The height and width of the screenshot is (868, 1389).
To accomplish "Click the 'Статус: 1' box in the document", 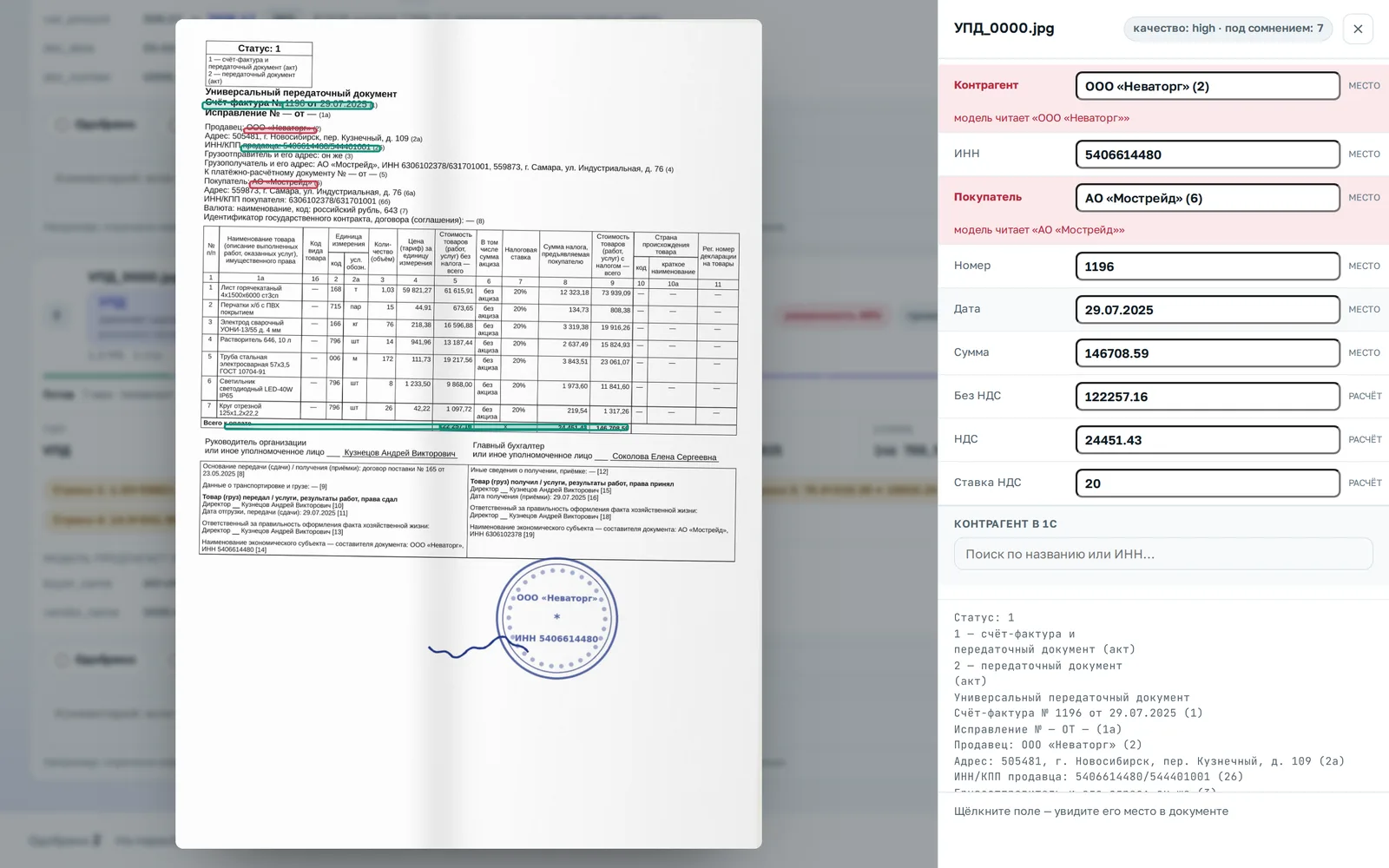I will click(259, 49).
